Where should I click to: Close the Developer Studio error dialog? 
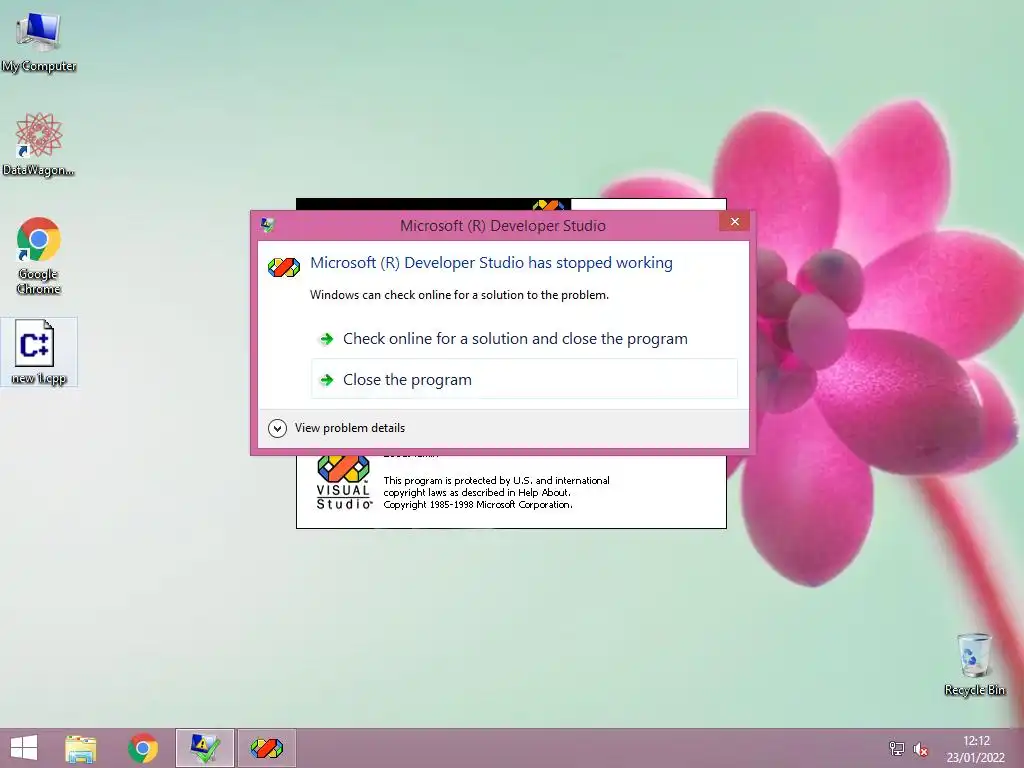[x=735, y=221]
